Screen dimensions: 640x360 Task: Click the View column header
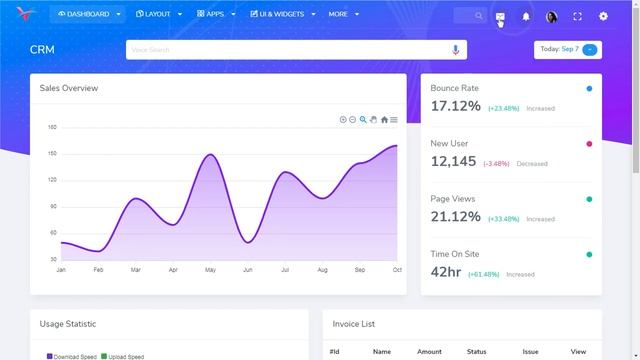tap(578, 351)
